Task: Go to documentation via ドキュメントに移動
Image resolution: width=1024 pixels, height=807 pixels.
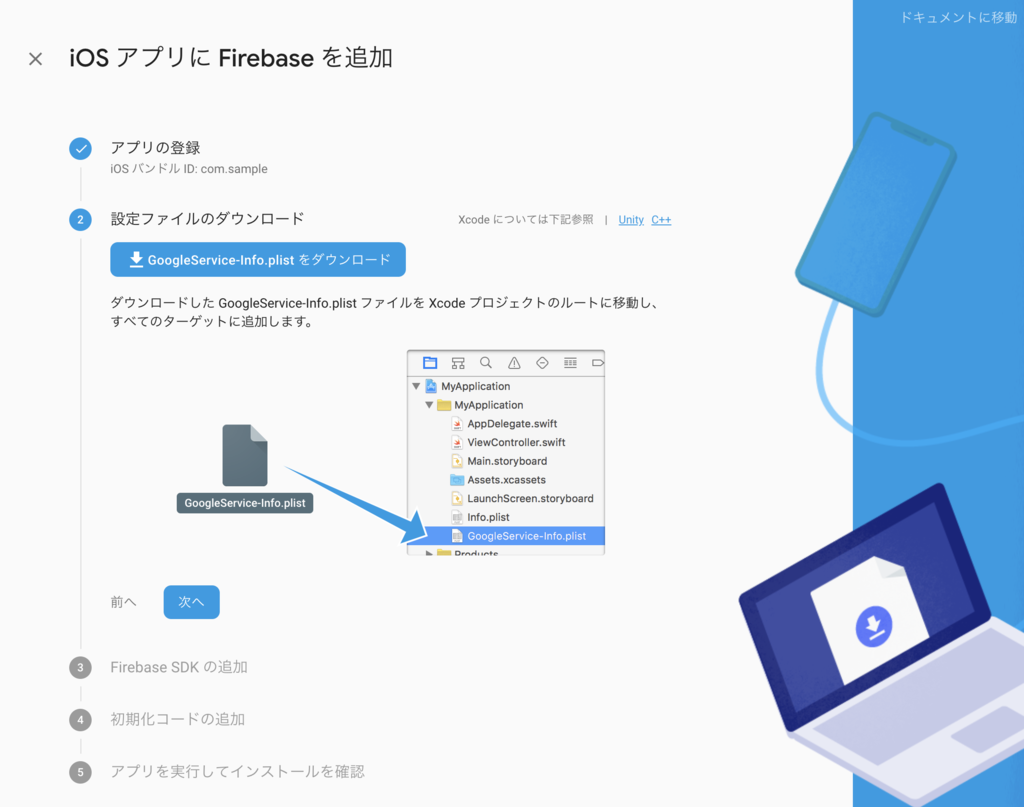Action: tap(958, 18)
